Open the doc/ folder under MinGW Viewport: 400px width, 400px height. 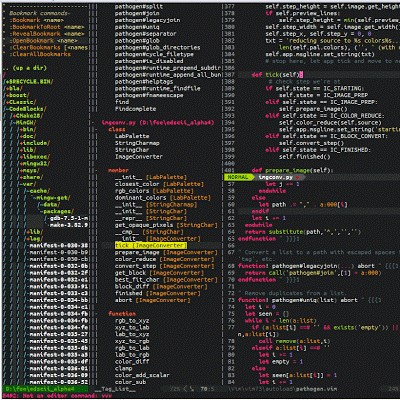point(27,136)
